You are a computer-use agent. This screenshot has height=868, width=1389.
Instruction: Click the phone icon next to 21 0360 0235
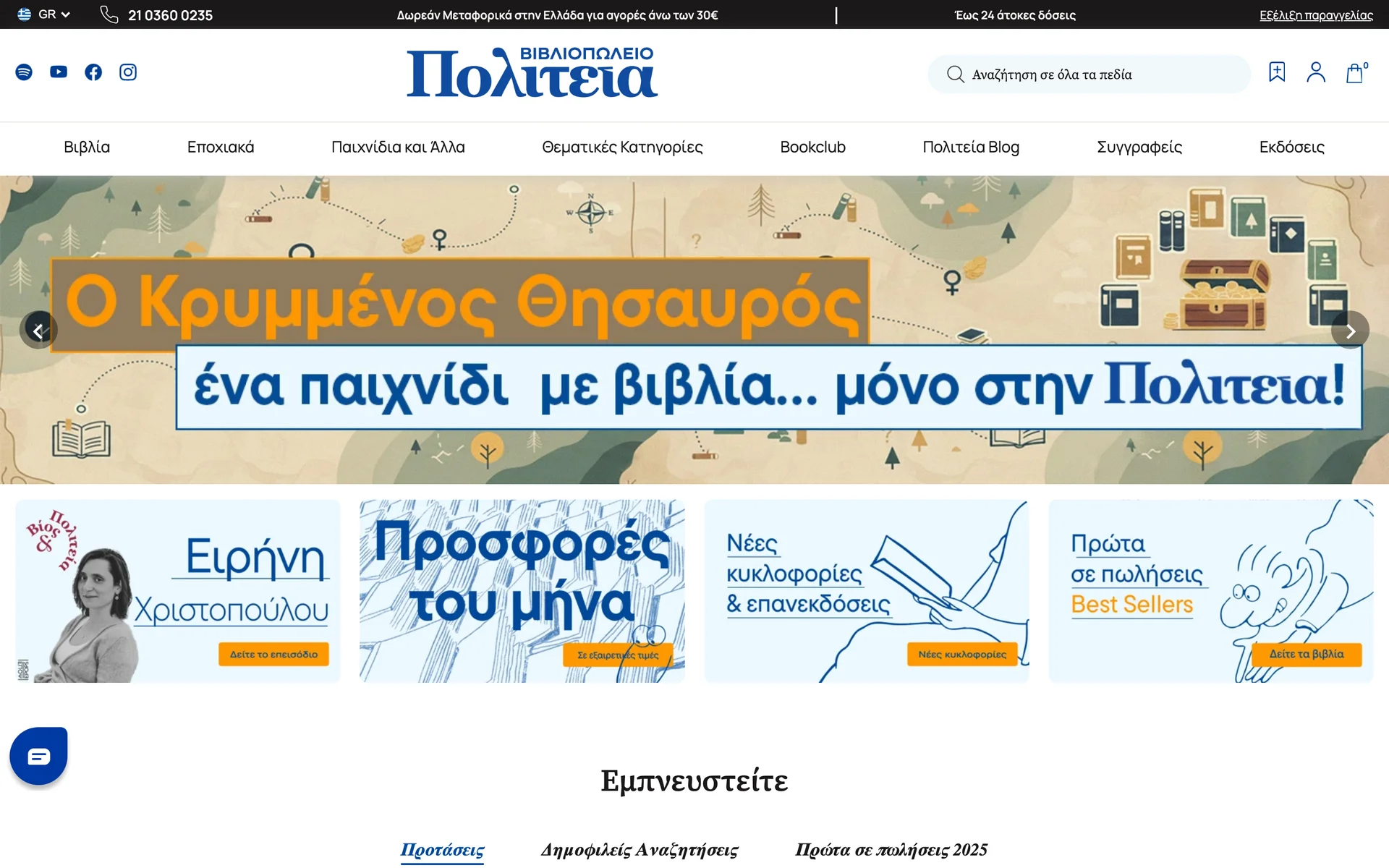(109, 14)
